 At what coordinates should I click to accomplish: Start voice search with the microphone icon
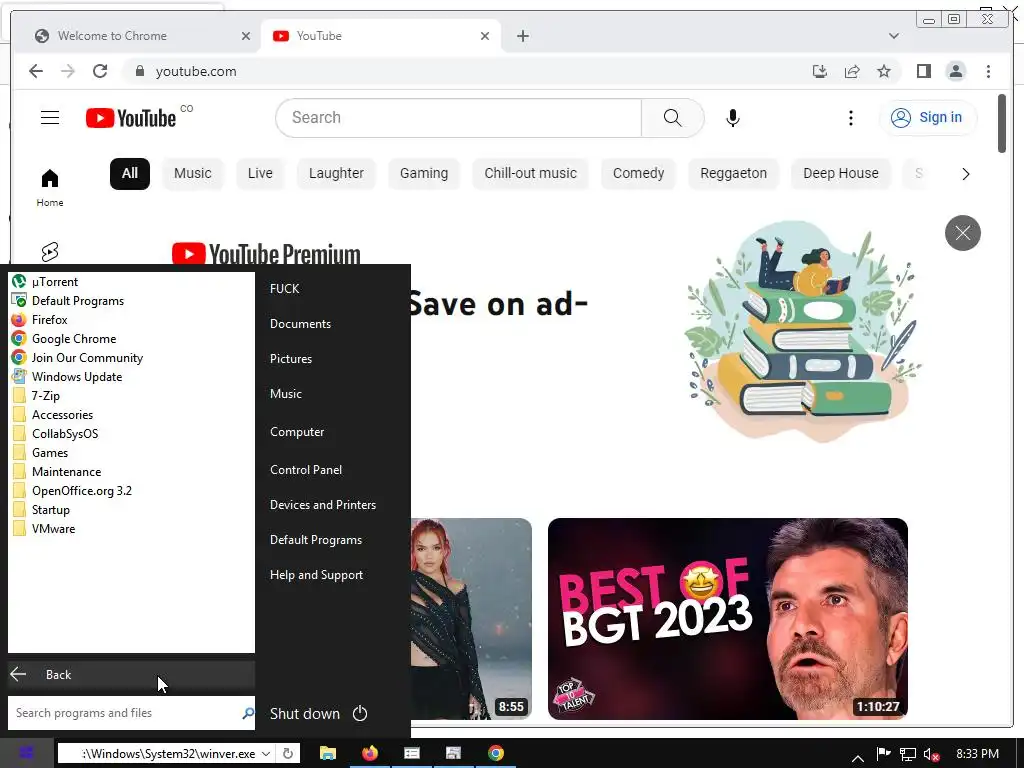(x=733, y=118)
